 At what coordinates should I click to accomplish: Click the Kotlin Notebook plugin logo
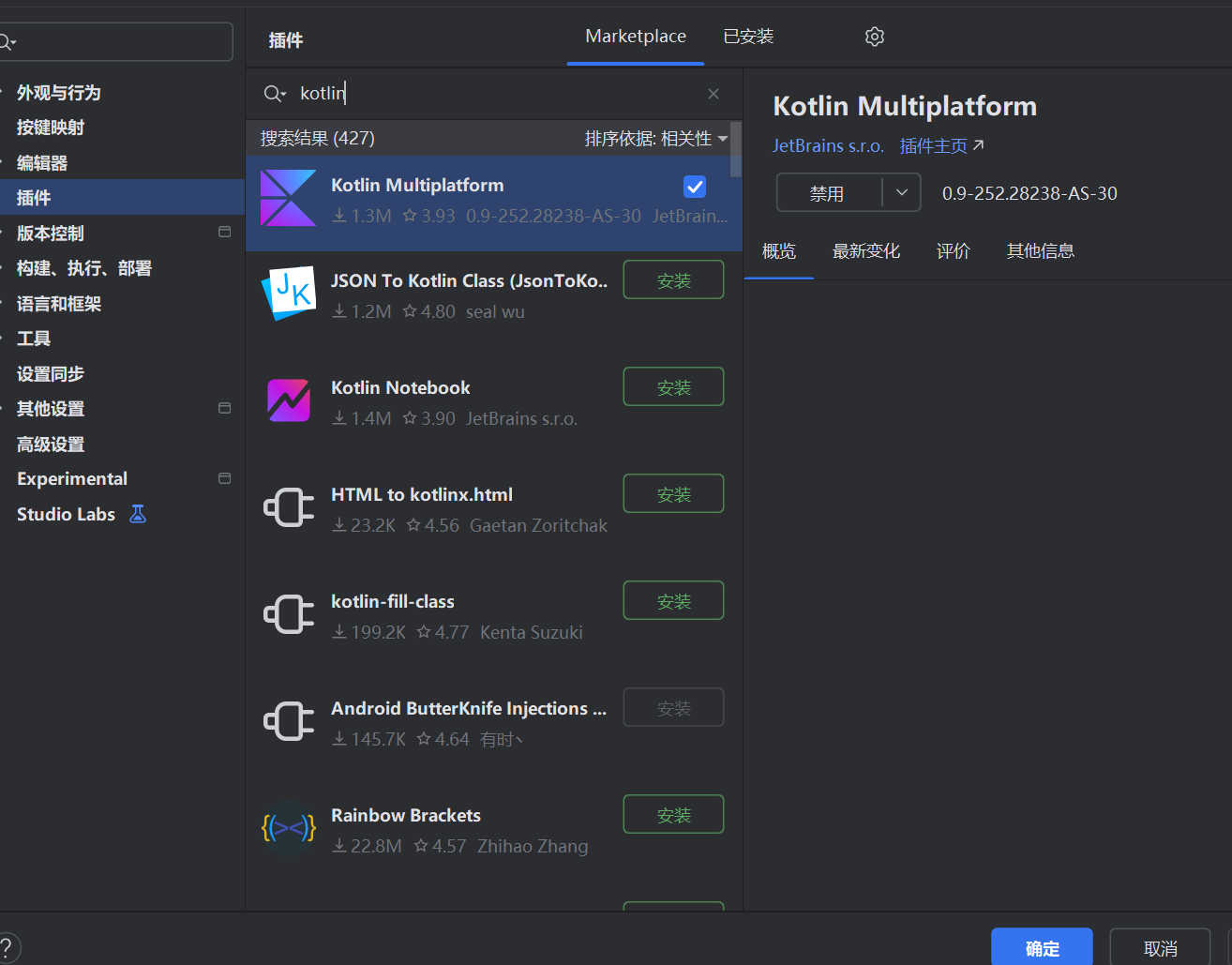tap(288, 400)
